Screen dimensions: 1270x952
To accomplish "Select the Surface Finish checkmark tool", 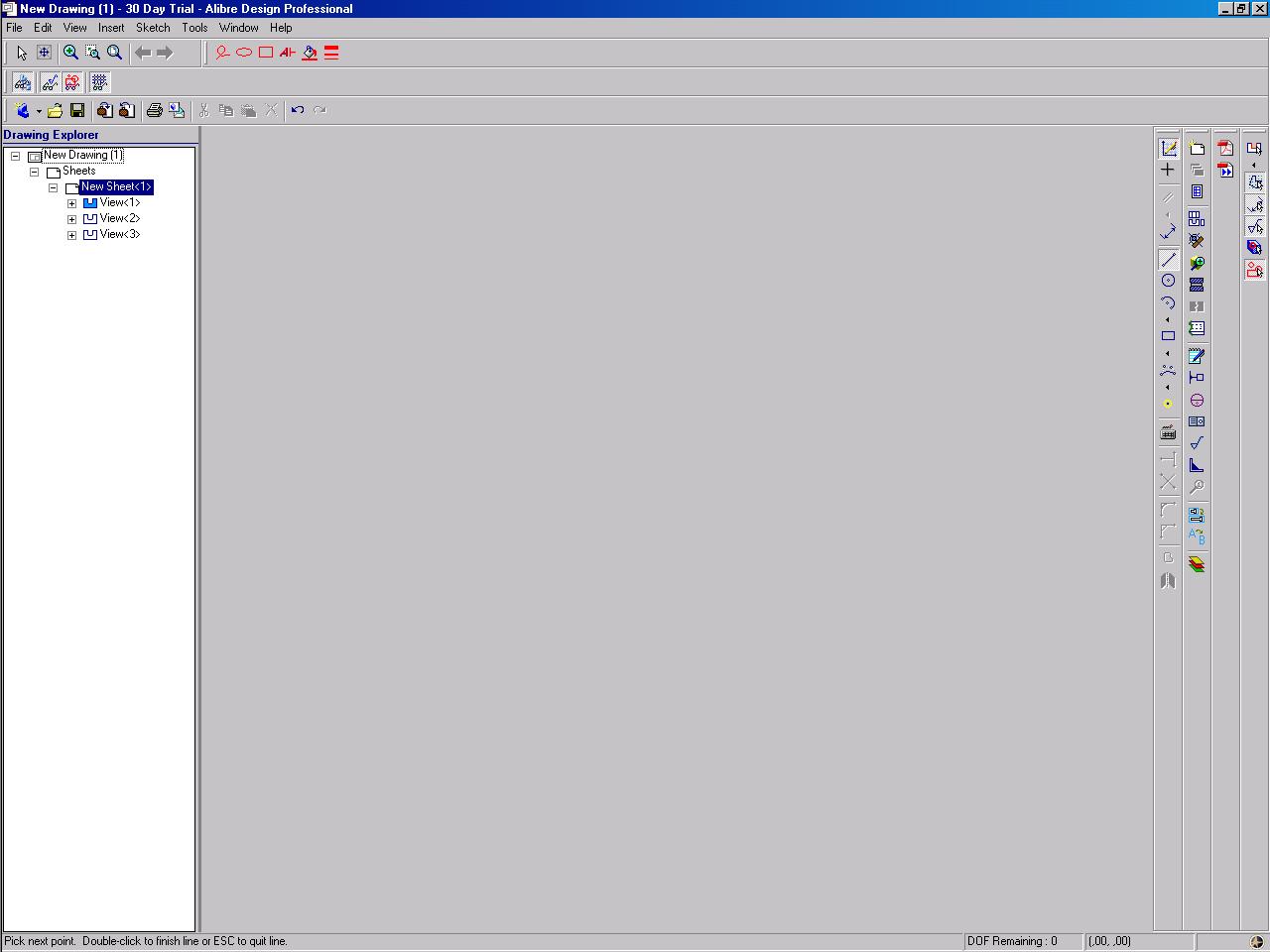I will tap(1197, 443).
